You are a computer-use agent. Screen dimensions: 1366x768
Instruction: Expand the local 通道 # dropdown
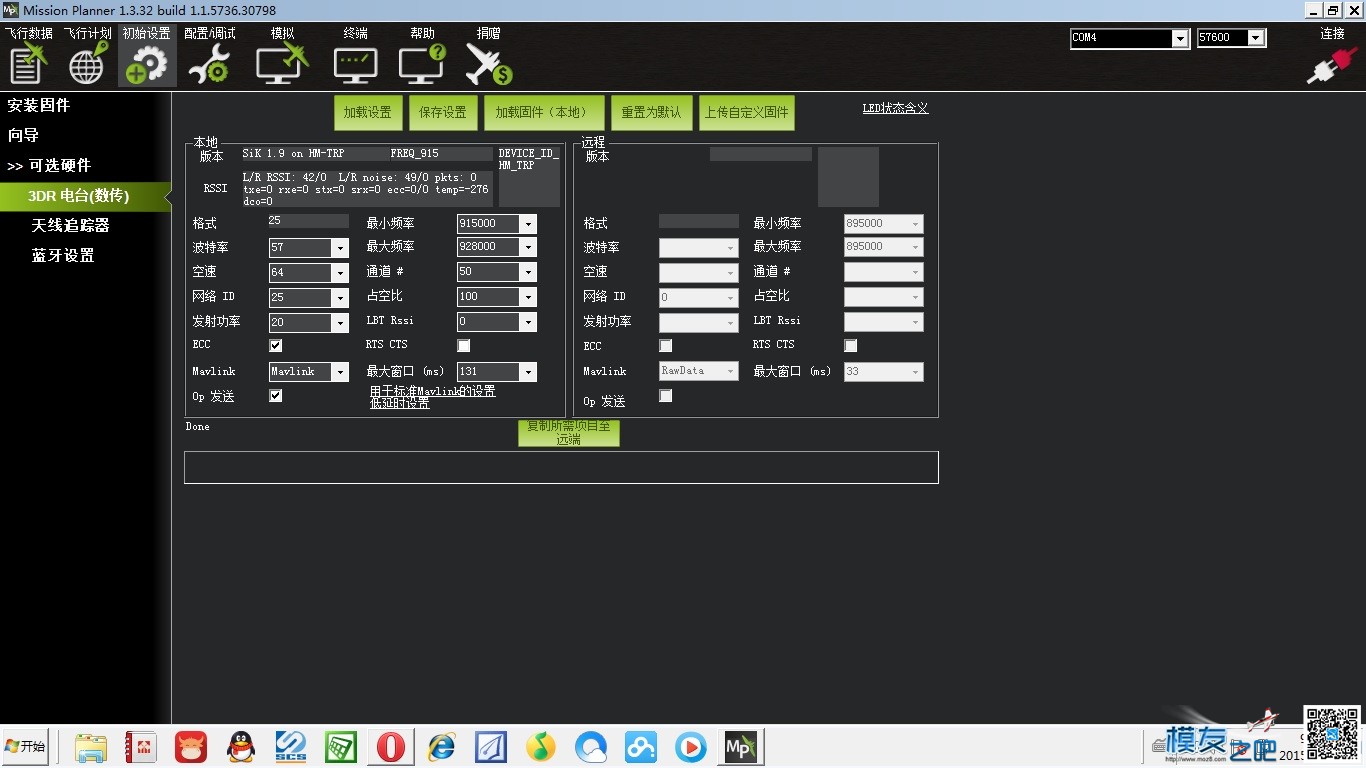pyautogui.click(x=528, y=272)
